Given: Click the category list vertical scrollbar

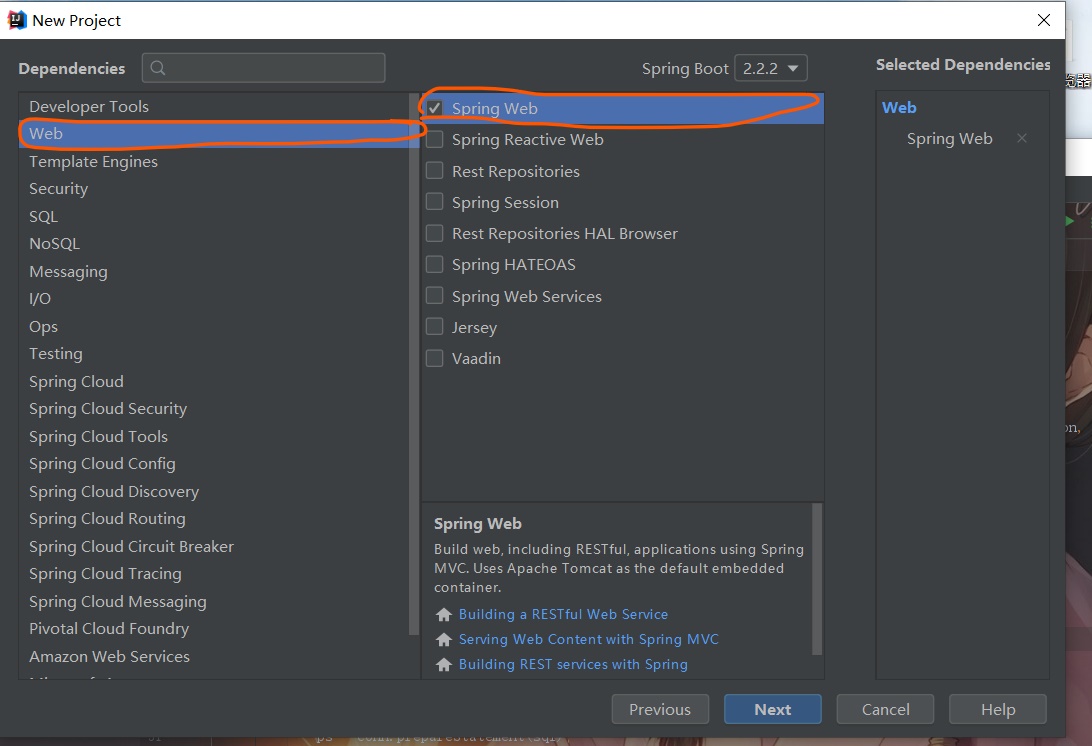Looking at the screenshot, I should click(x=414, y=362).
